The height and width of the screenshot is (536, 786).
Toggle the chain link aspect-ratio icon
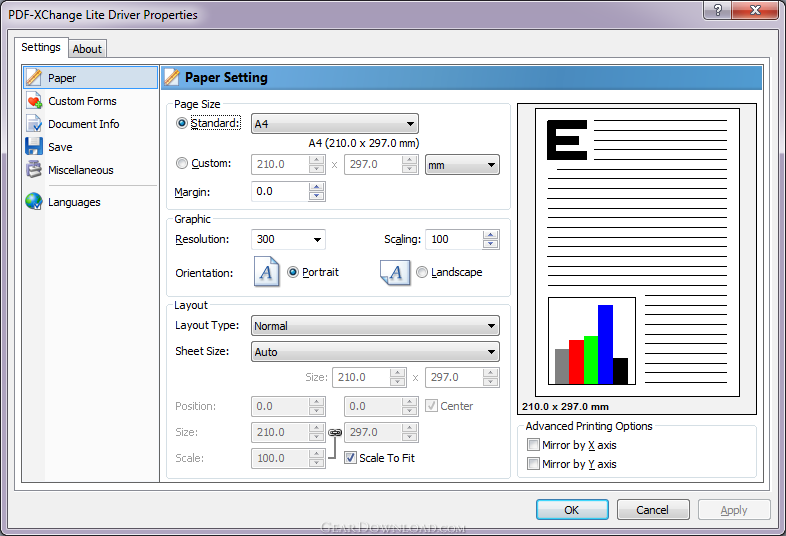pos(335,432)
